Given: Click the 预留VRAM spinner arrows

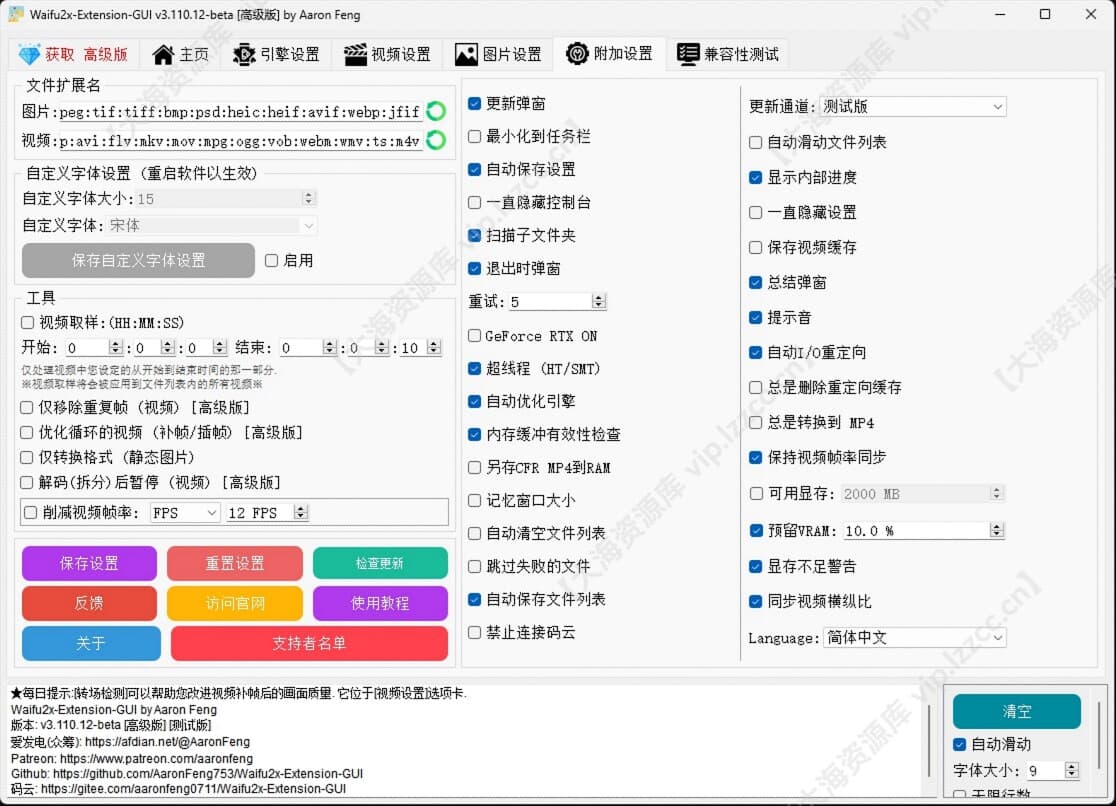Looking at the screenshot, I should (996, 531).
